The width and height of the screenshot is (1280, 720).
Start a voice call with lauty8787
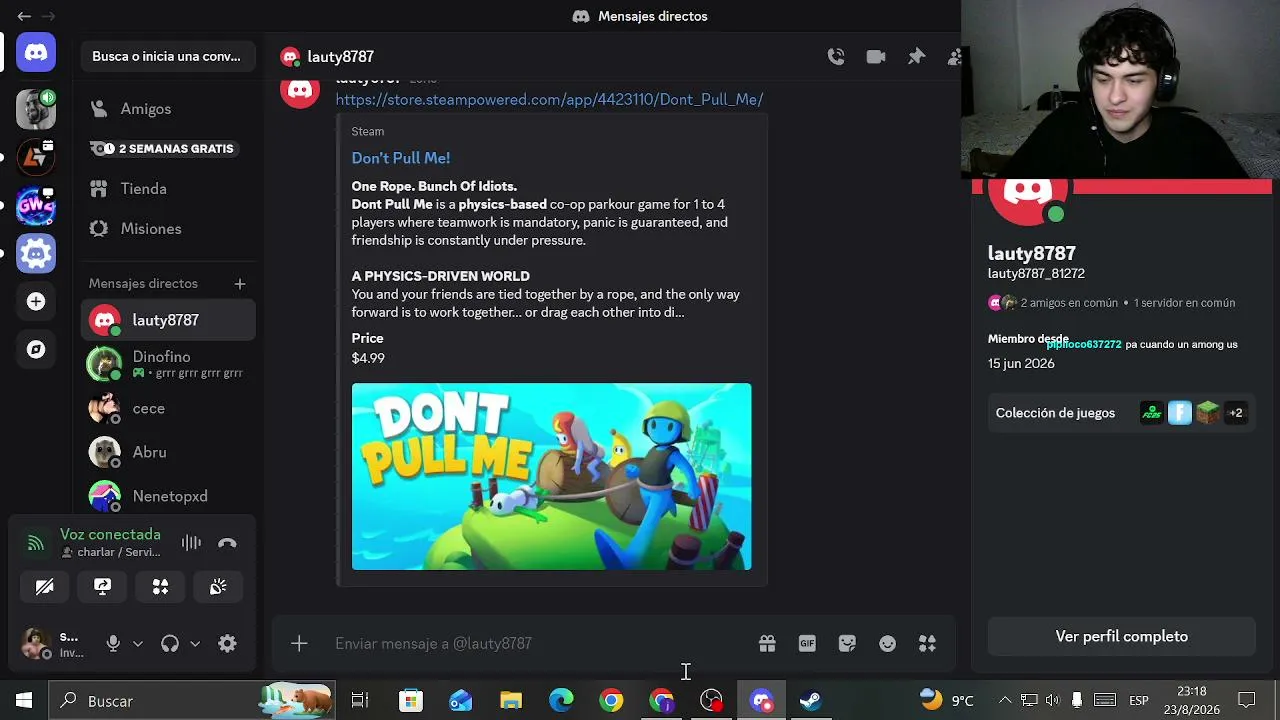(x=836, y=57)
